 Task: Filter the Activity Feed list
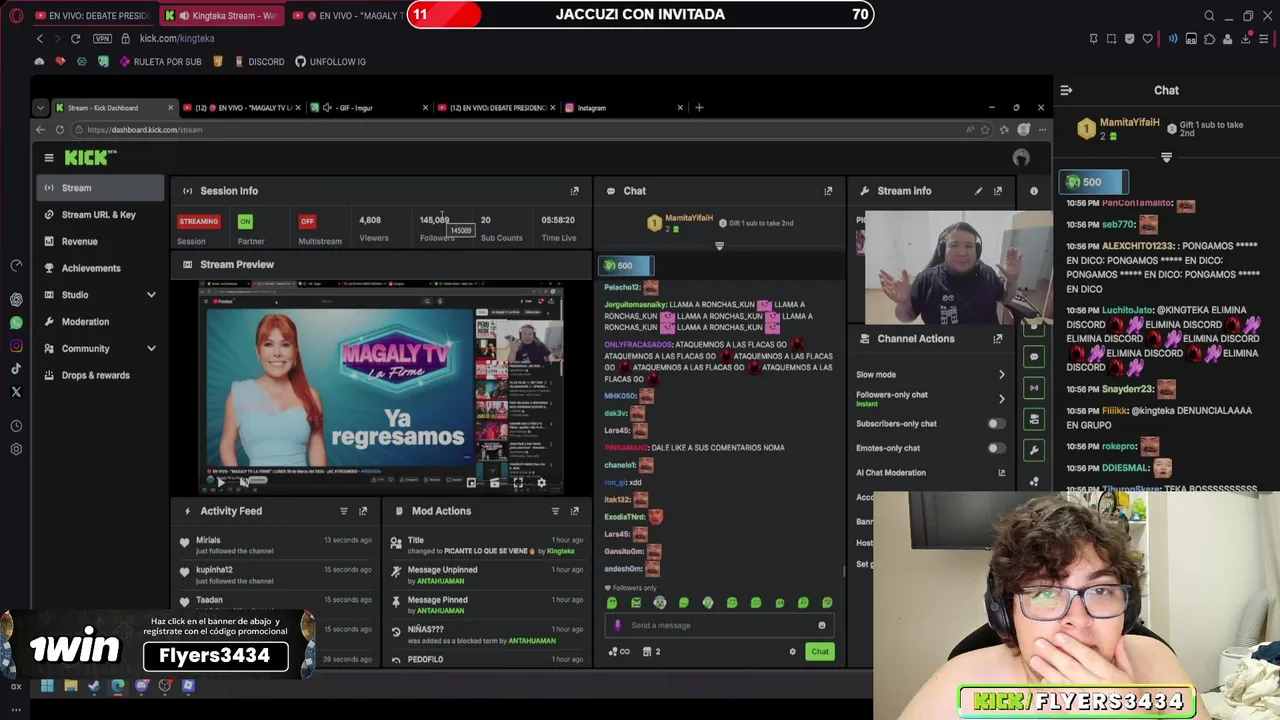point(343,511)
